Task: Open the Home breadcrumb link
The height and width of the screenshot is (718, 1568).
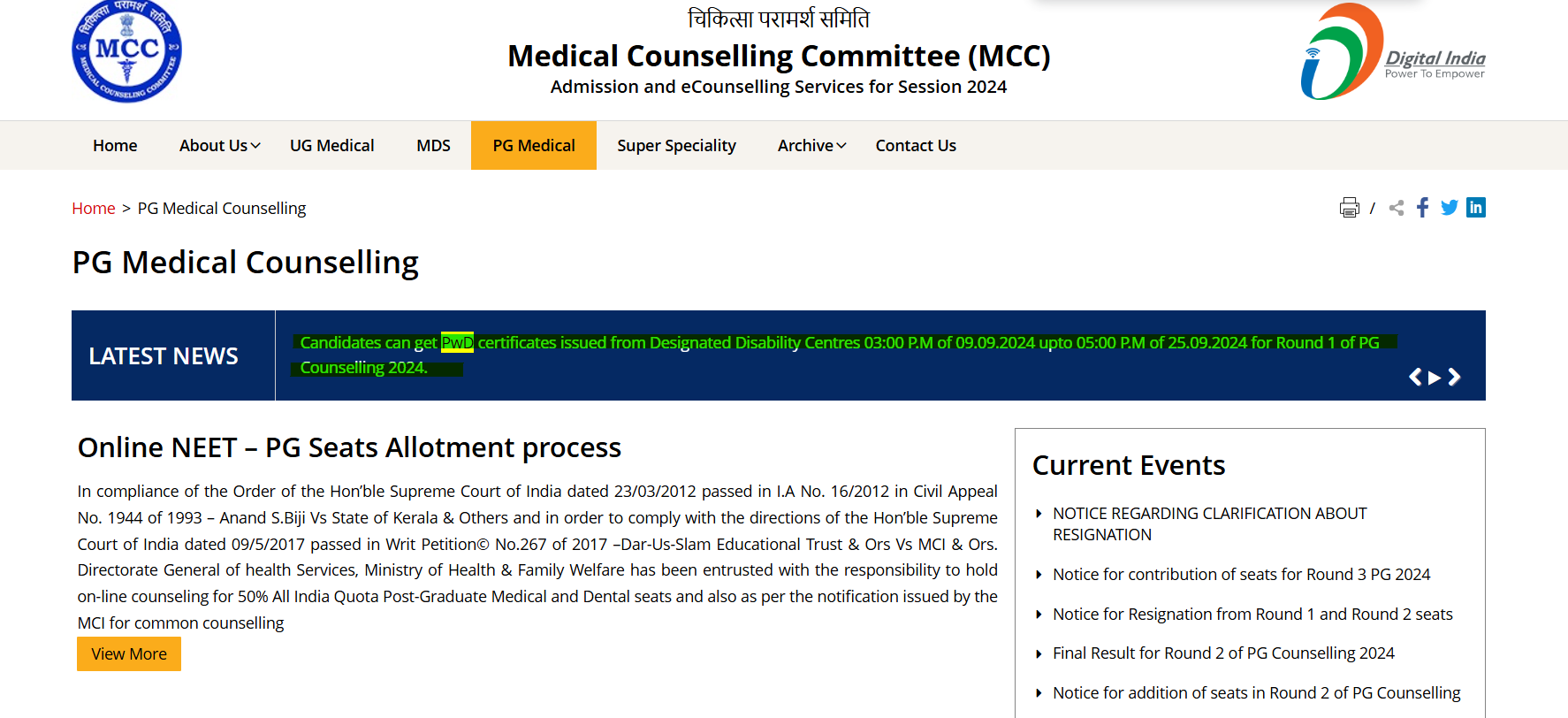Action: coord(94,209)
